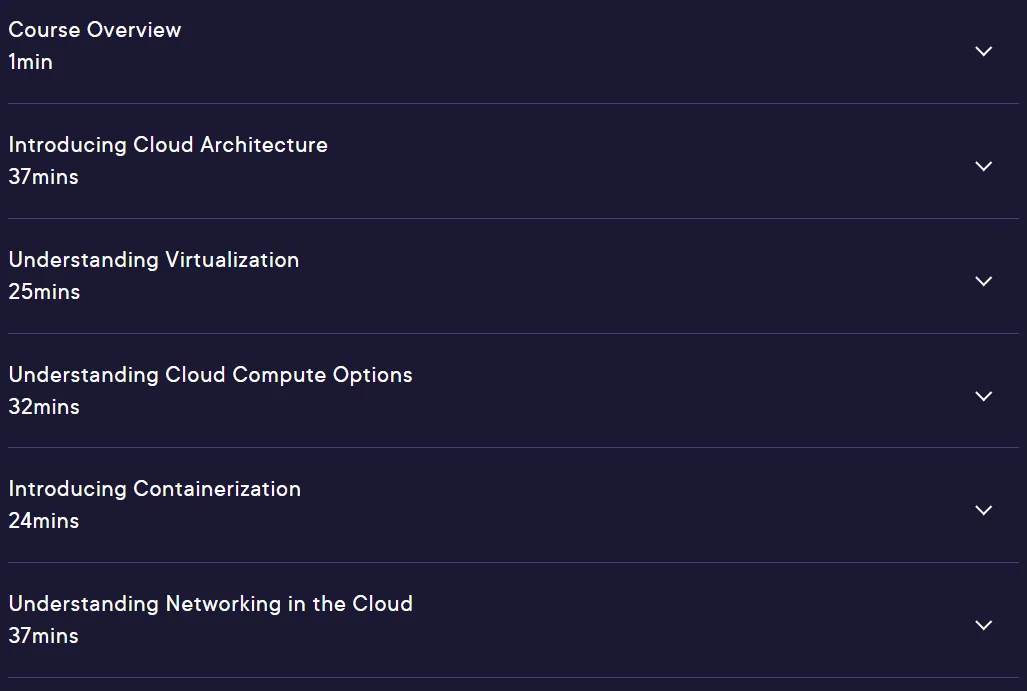Viewport: 1027px width, 691px height.
Task: Select Introducing Containerization module title
Action: tap(155, 489)
